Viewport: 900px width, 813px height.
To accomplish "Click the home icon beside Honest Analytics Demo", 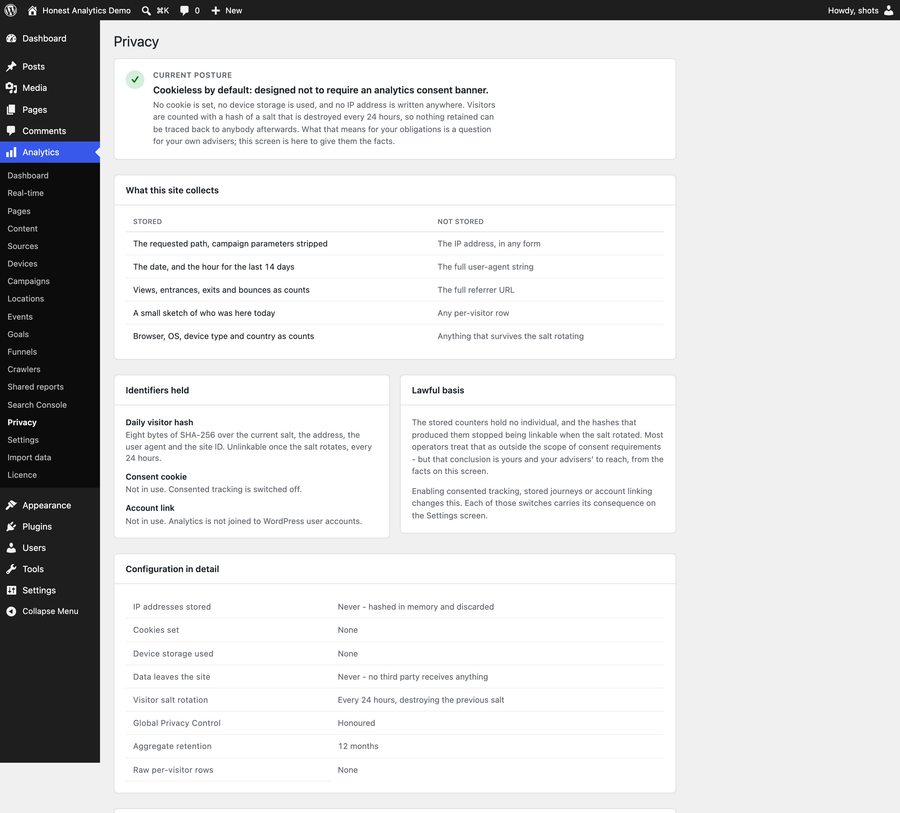I will point(32,10).
